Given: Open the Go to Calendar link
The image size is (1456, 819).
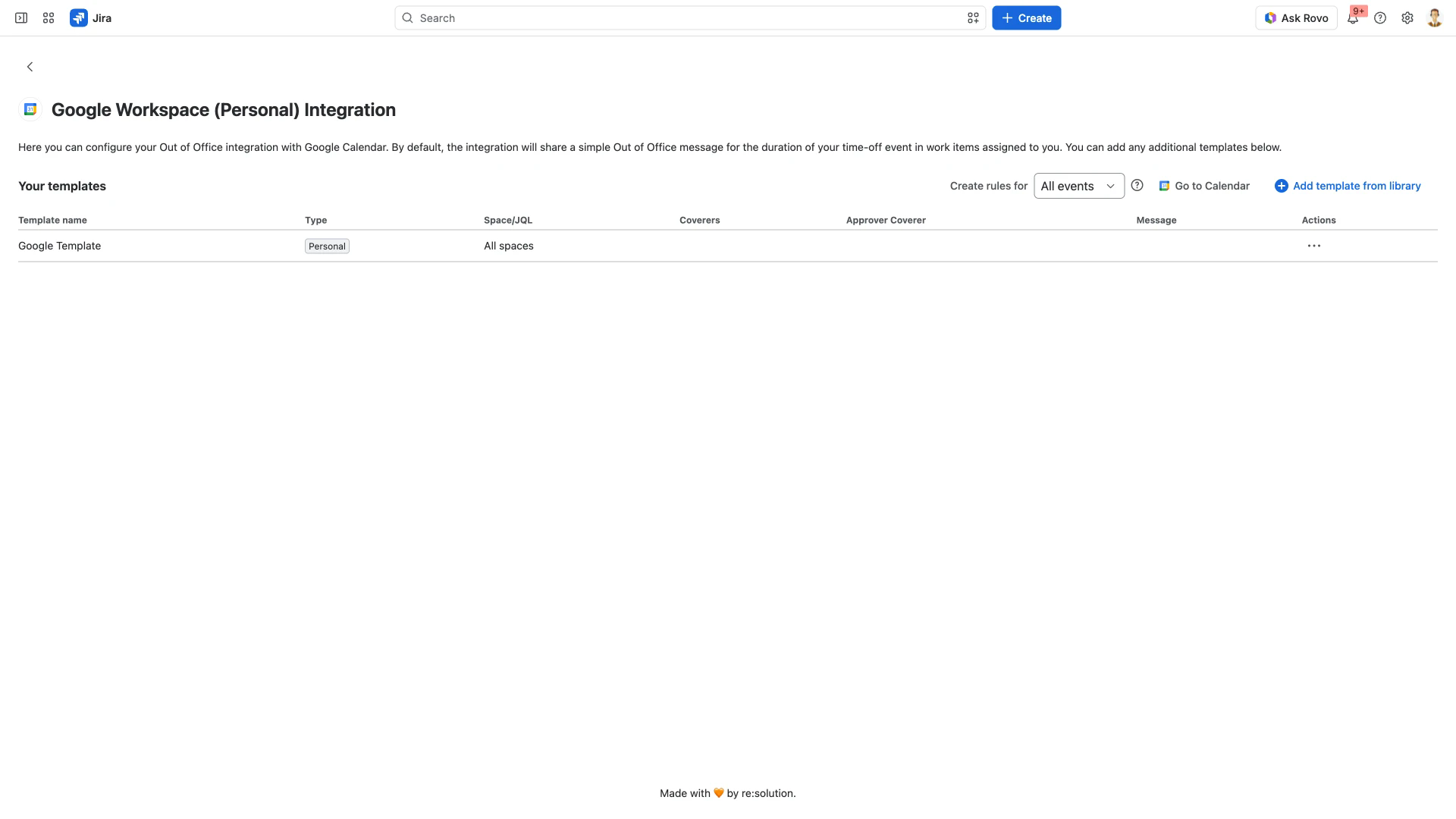Looking at the screenshot, I should [x=1204, y=186].
